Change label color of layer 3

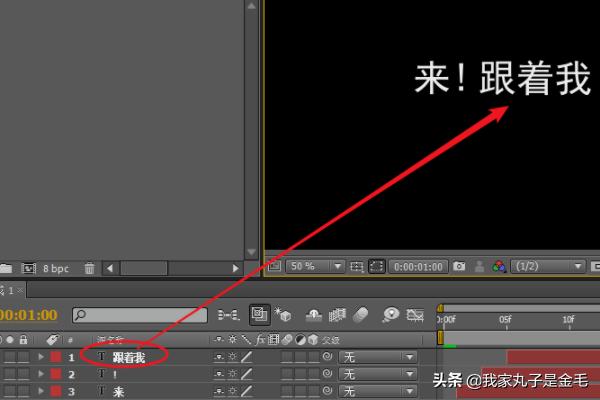point(56,391)
